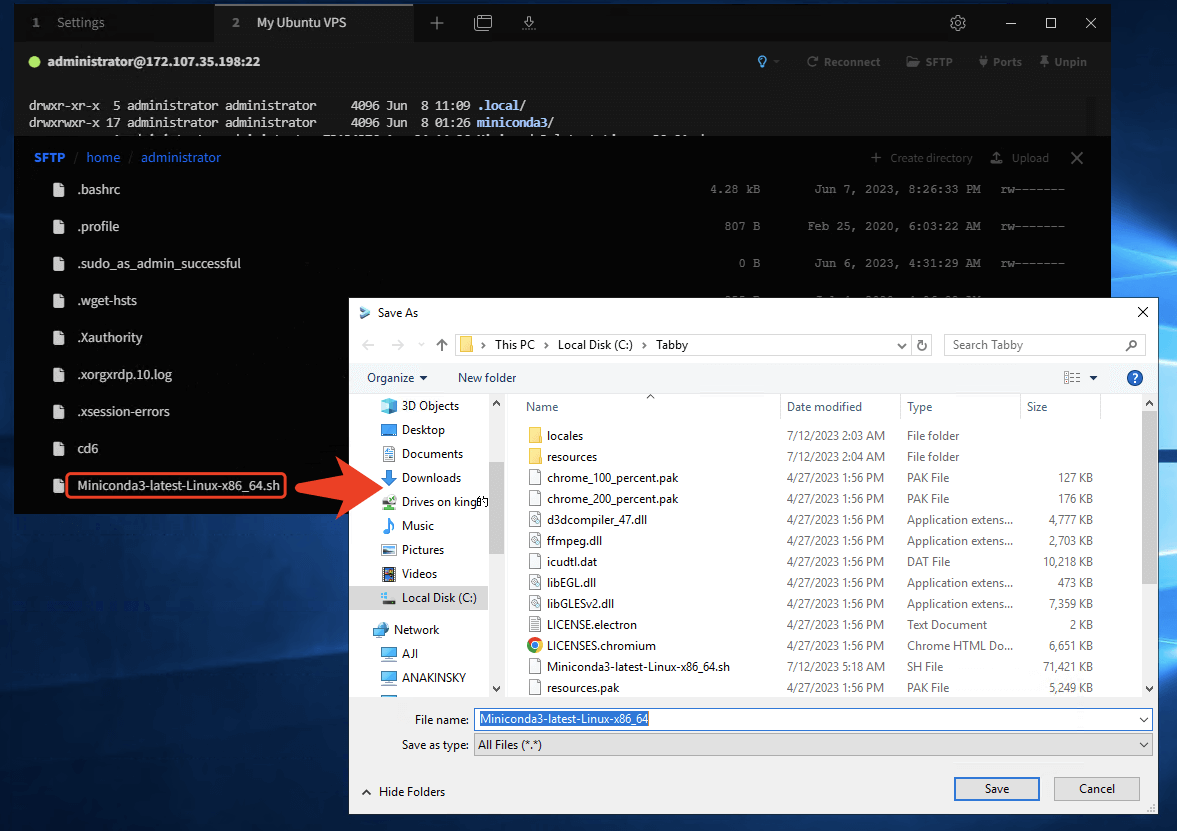Select Desktop in navigation pane
Image resolution: width=1177 pixels, height=831 pixels.
[x=423, y=430]
